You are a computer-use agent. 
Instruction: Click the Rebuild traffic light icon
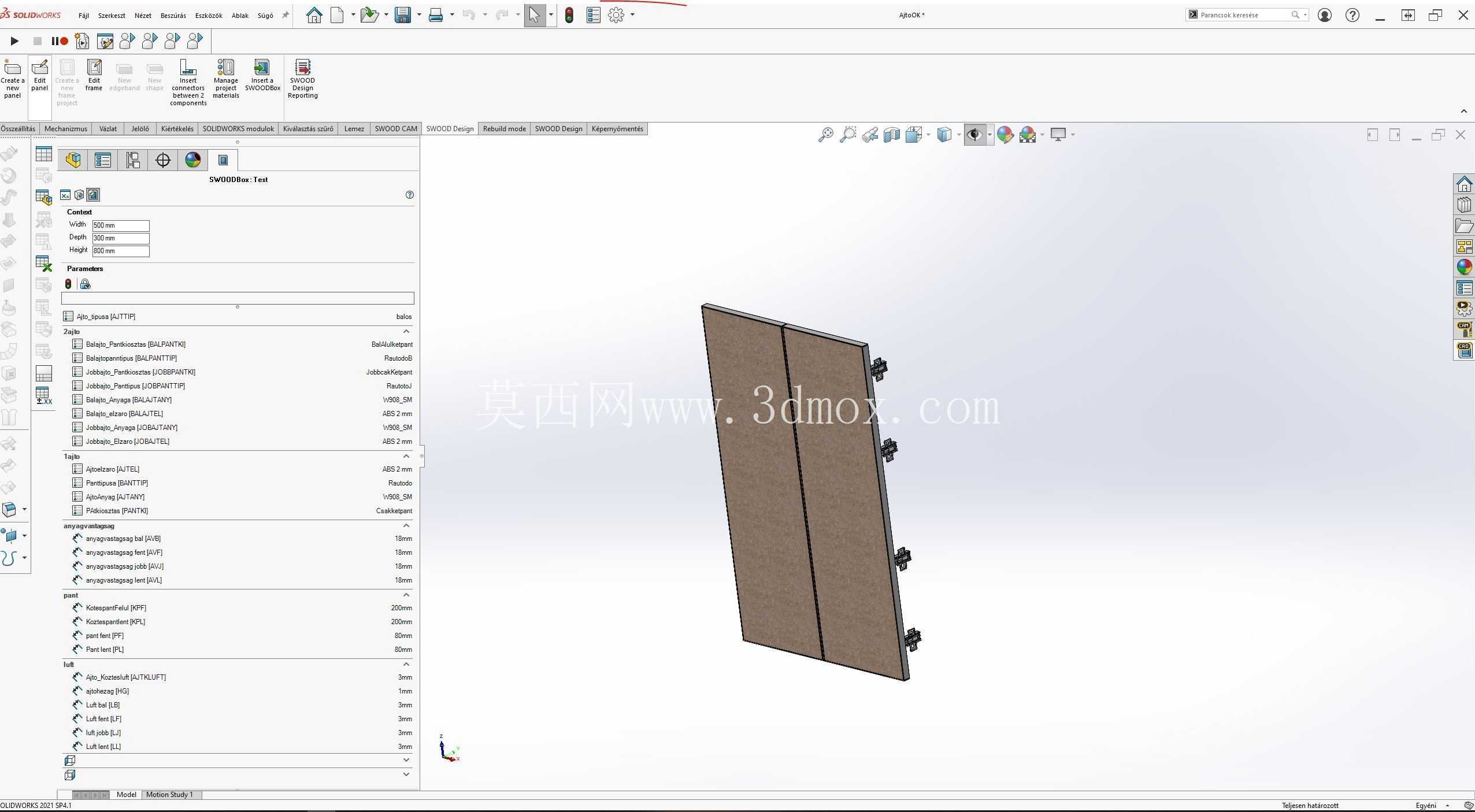coord(569,15)
